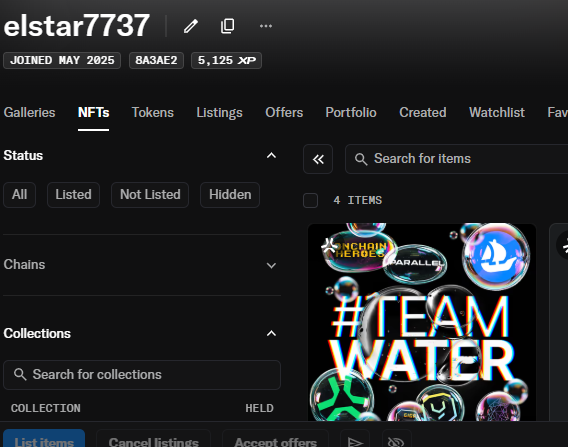
Task: Open the three-dot more options menu
Action: pos(266,26)
